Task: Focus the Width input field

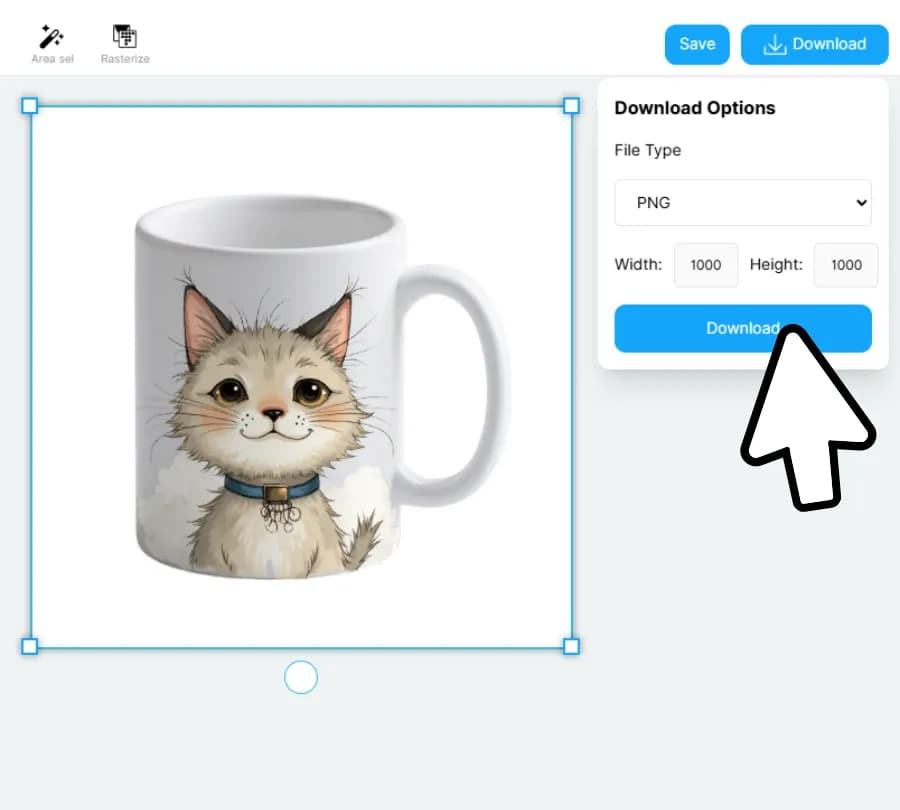Action: click(x=706, y=265)
